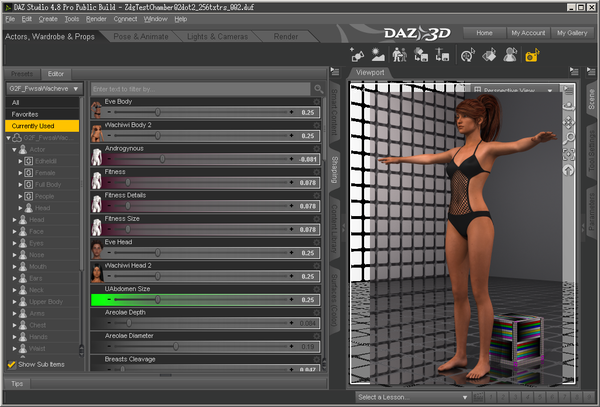Click the UAbdomen Size value 0.25

click(x=308, y=300)
